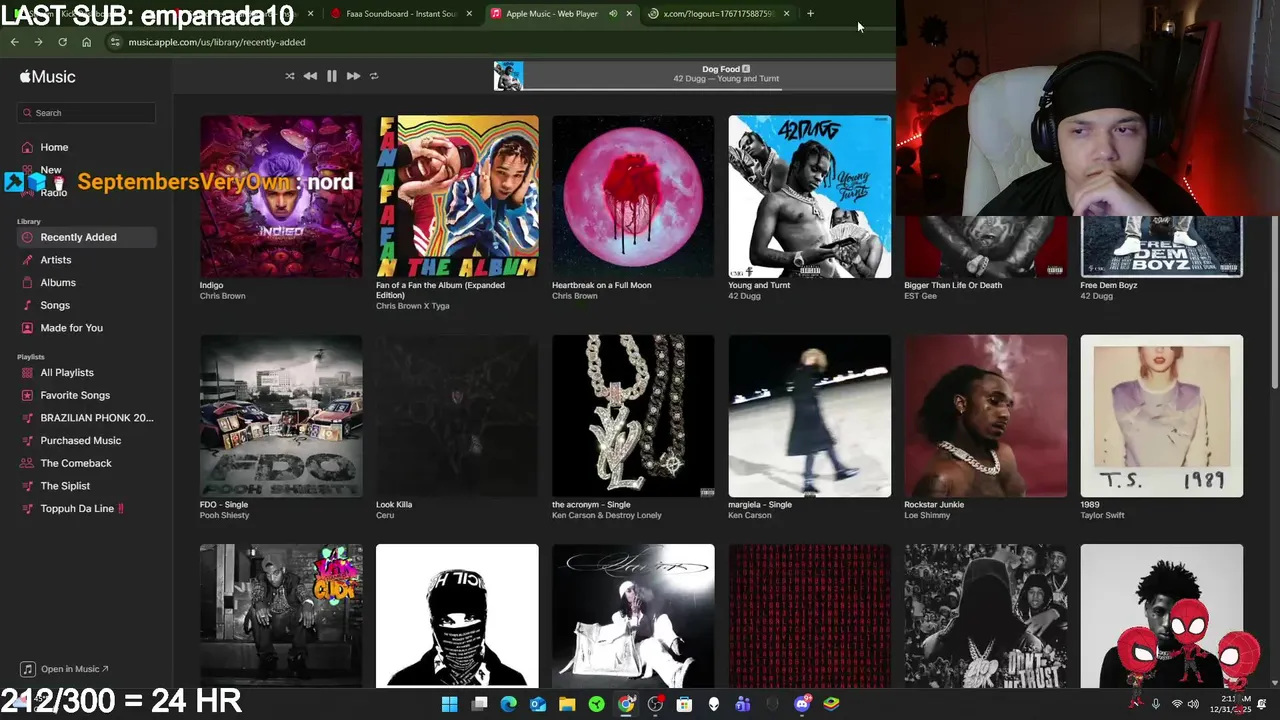Viewport: 1280px width, 720px height.
Task: Click the Bigger Than Life Or Death title
Action: click(x=953, y=285)
